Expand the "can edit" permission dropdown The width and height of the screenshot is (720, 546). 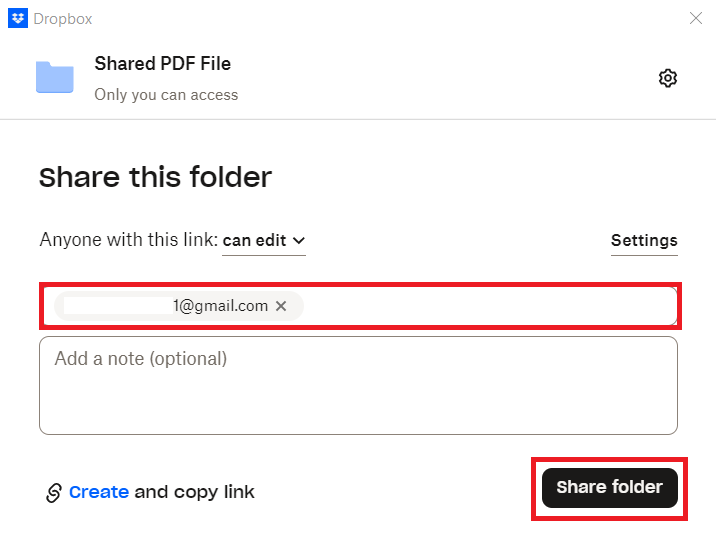coord(263,240)
